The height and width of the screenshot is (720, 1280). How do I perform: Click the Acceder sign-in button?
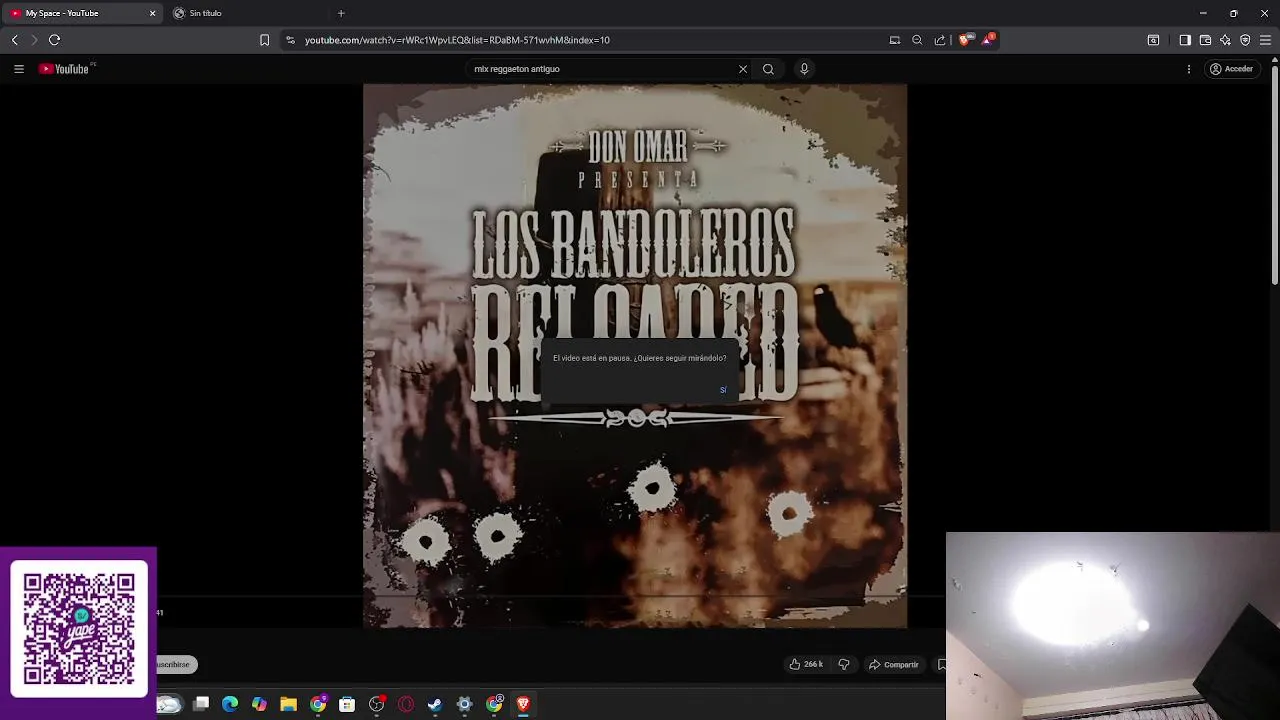coord(1231,69)
